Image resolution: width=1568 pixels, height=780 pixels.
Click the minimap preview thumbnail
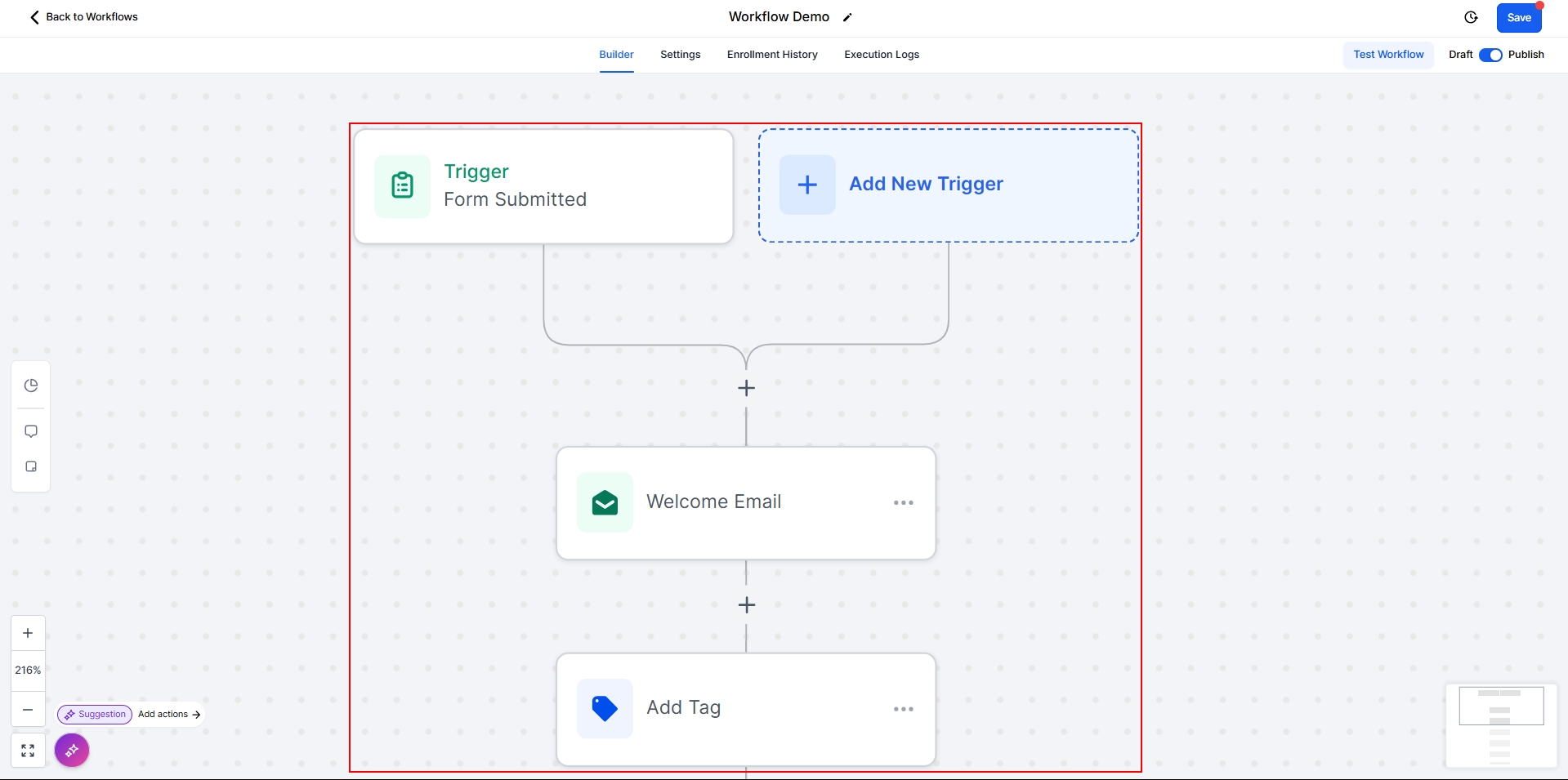(1501, 725)
